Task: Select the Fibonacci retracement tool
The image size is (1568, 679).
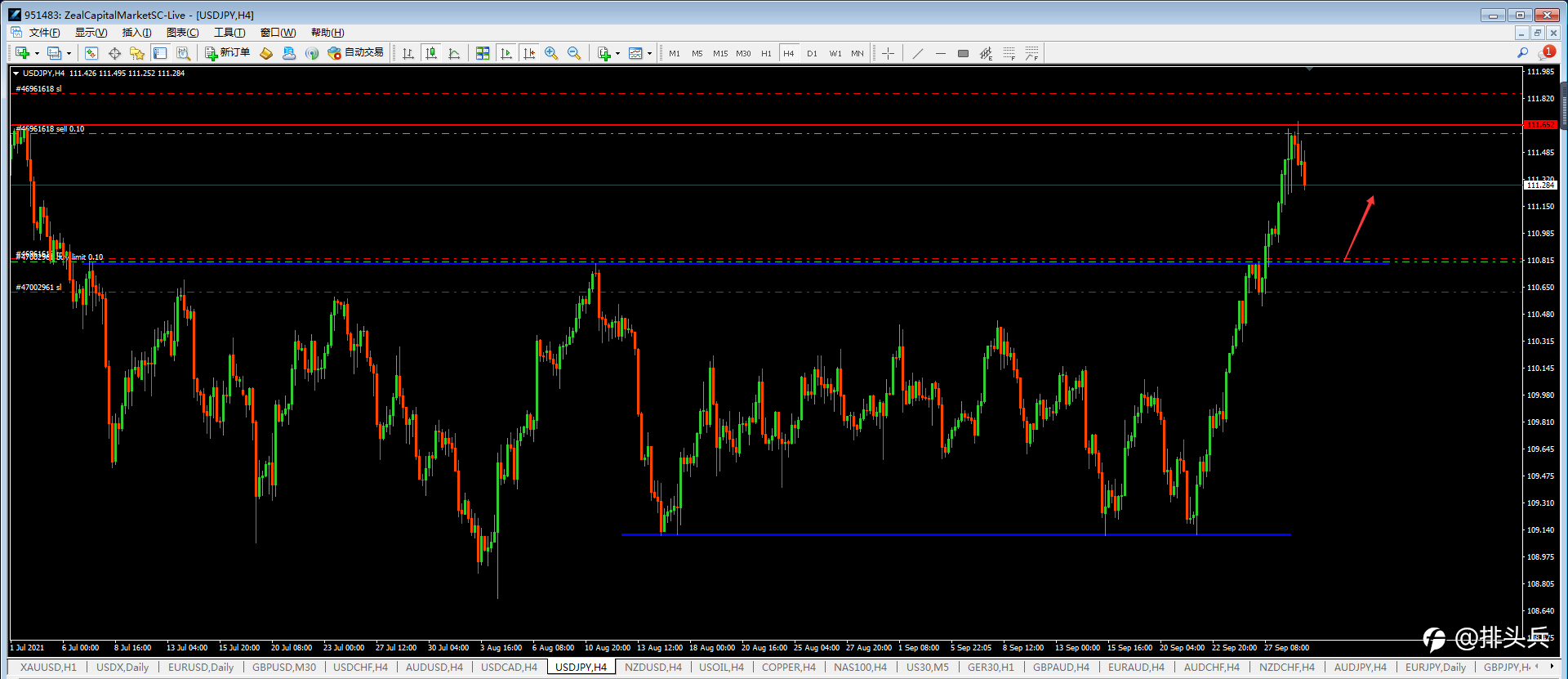Action: 1009,53
